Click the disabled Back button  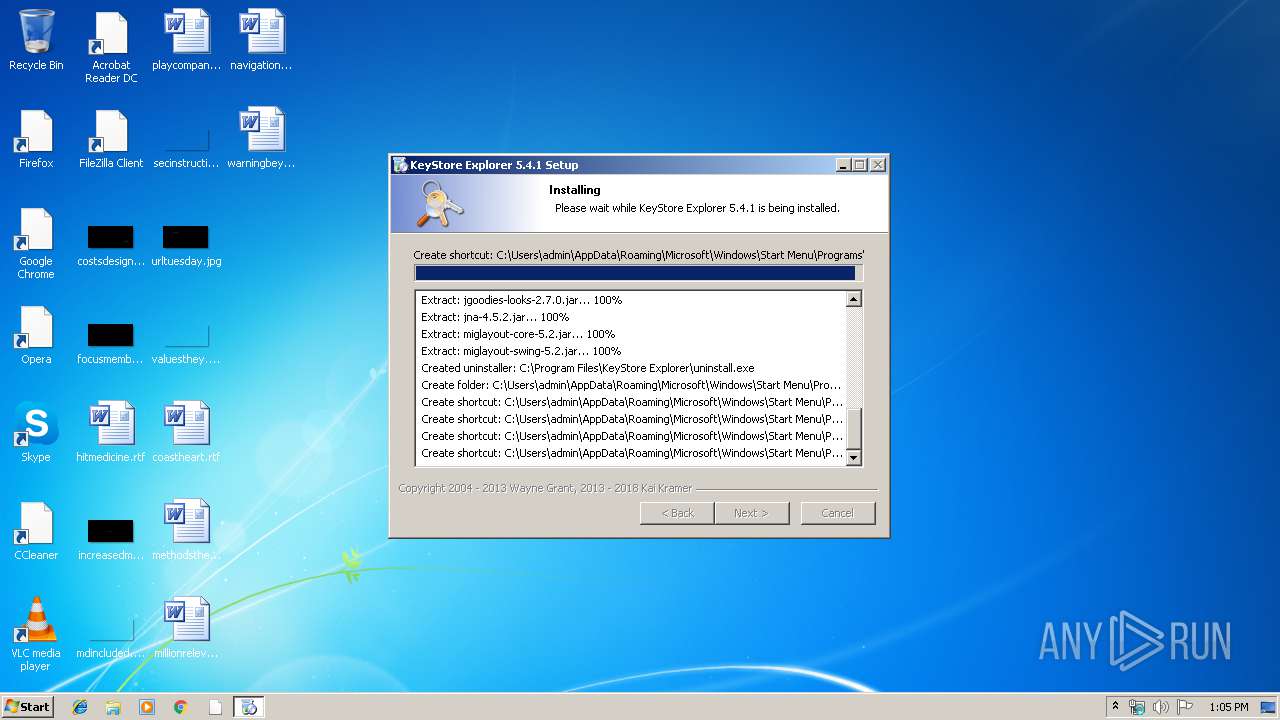(x=677, y=513)
